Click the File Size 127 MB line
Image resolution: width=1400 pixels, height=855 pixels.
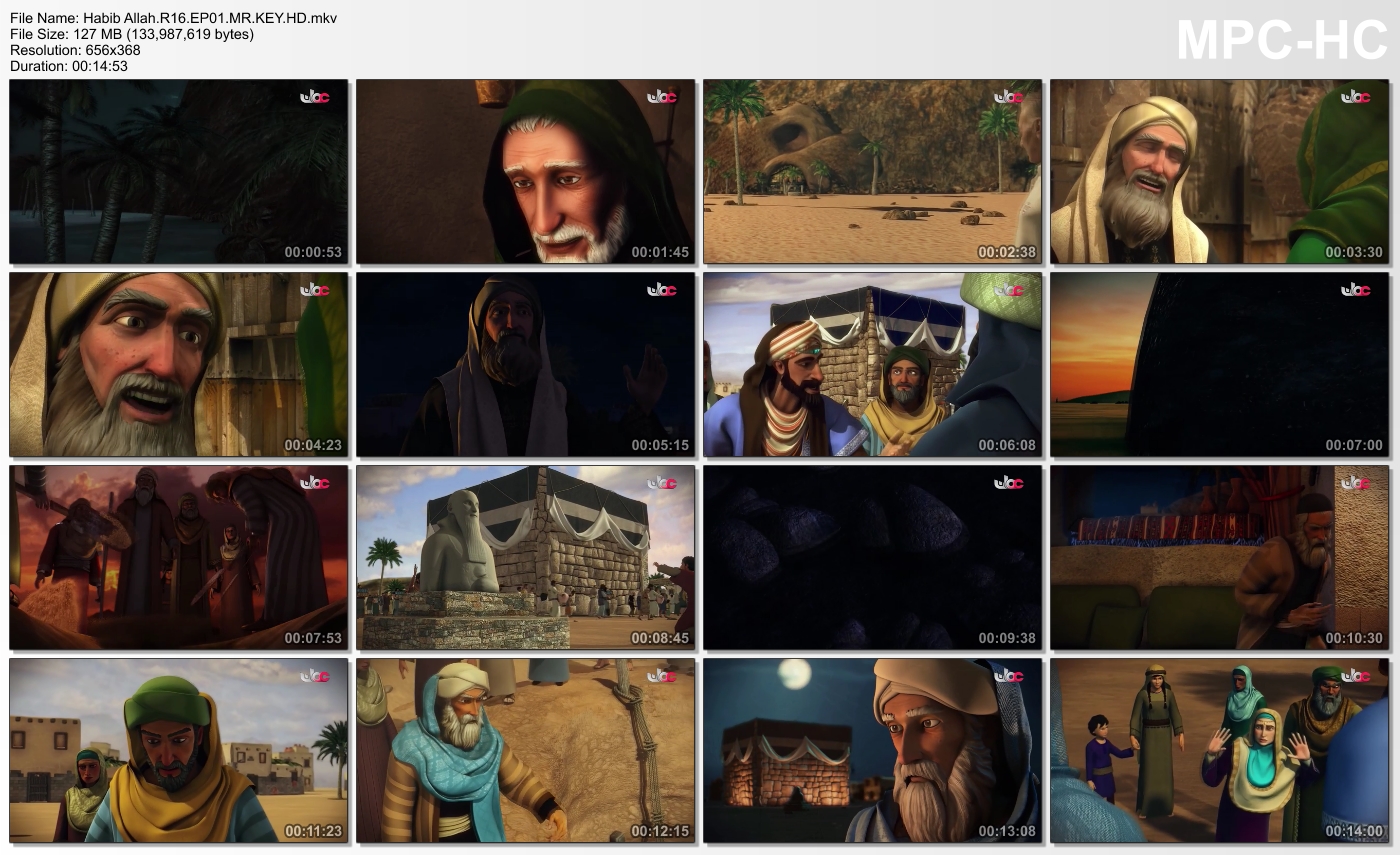(x=132, y=34)
